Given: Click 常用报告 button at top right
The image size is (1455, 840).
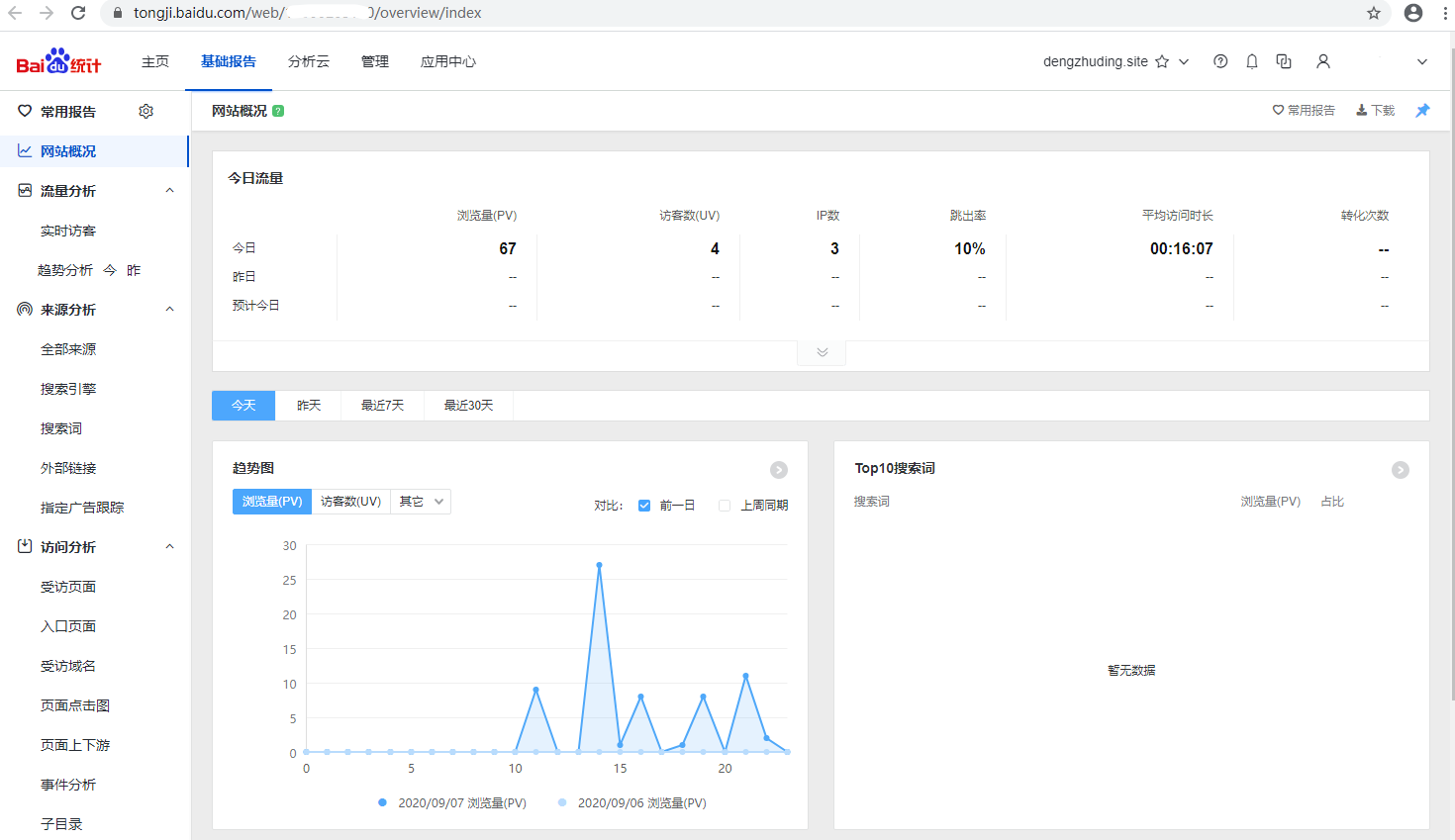Looking at the screenshot, I should click(x=1304, y=111).
